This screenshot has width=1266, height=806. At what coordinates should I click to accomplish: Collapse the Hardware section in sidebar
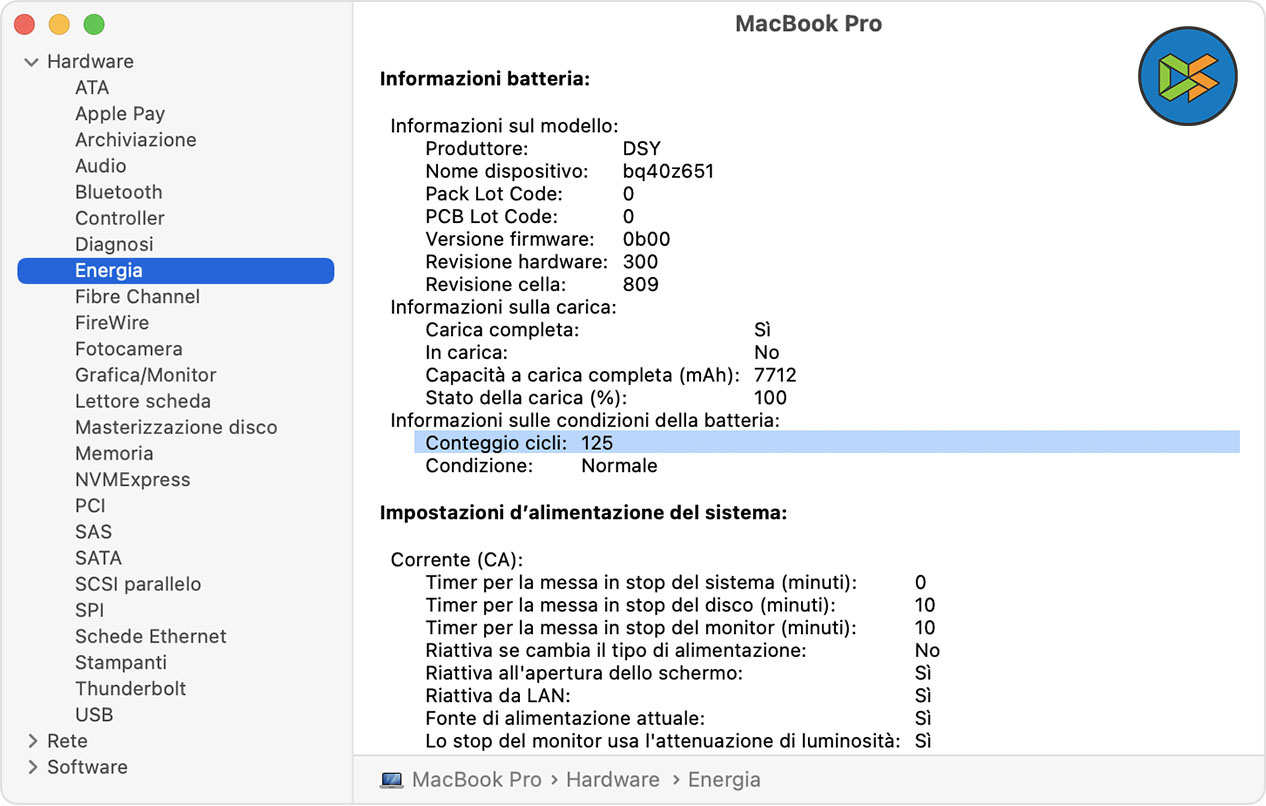coord(31,62)
